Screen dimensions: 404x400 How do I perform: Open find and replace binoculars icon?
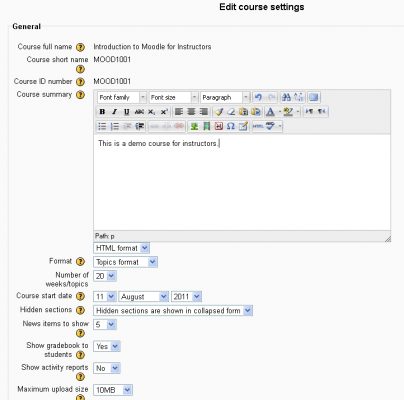coord(286,97)
